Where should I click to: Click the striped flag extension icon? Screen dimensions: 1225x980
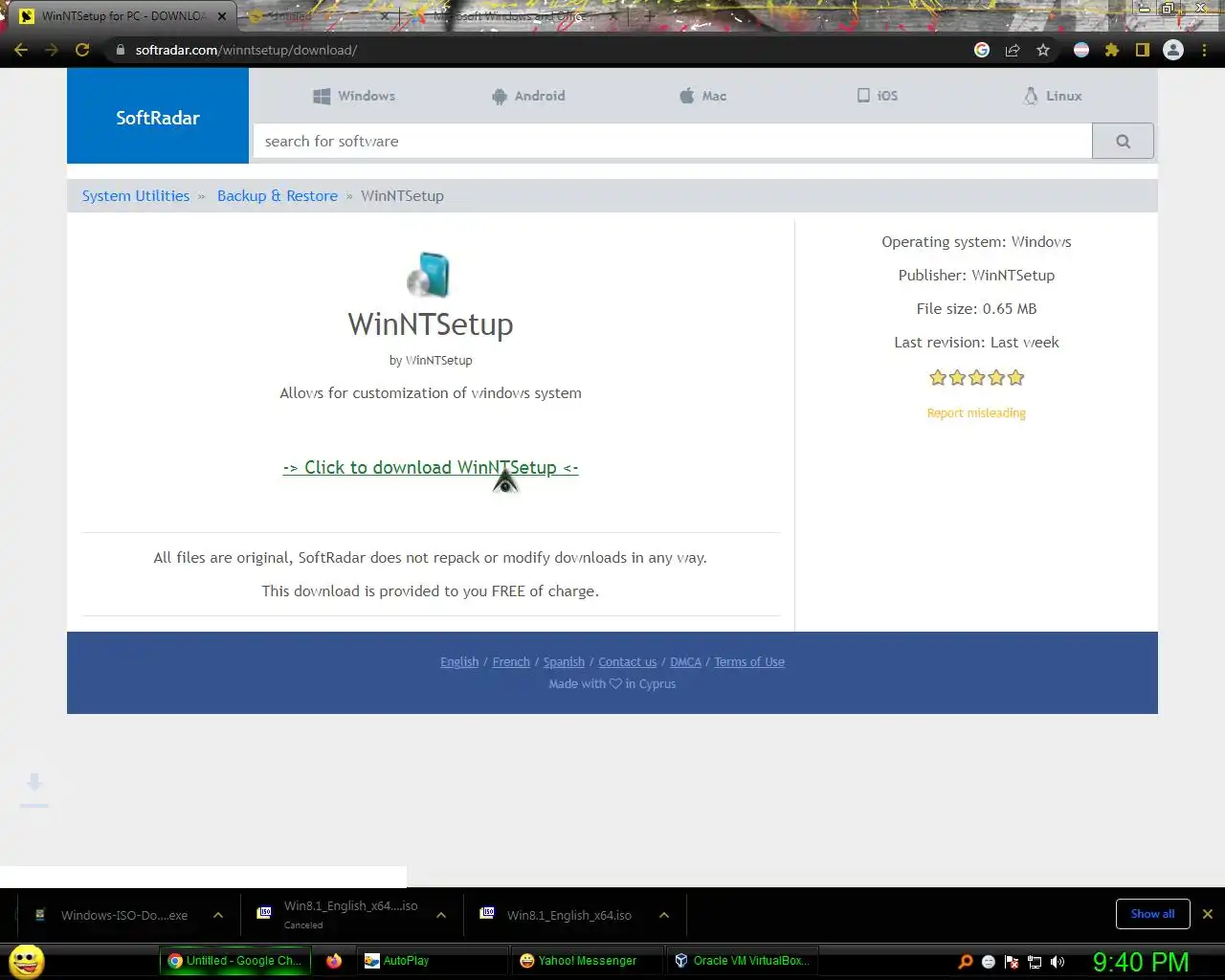[x=1081, y=50]
